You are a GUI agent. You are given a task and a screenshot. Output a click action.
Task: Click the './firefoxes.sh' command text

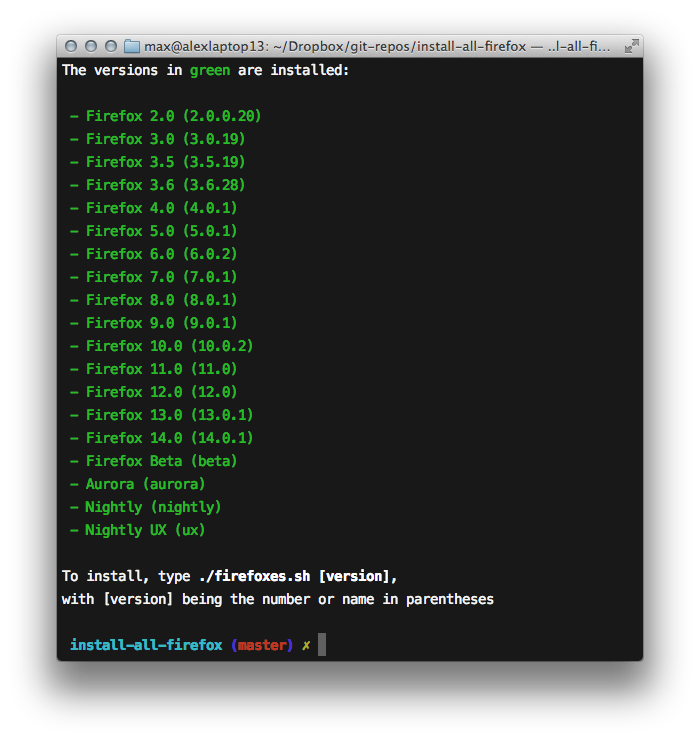pyautogui.click(x=254, y=576)
